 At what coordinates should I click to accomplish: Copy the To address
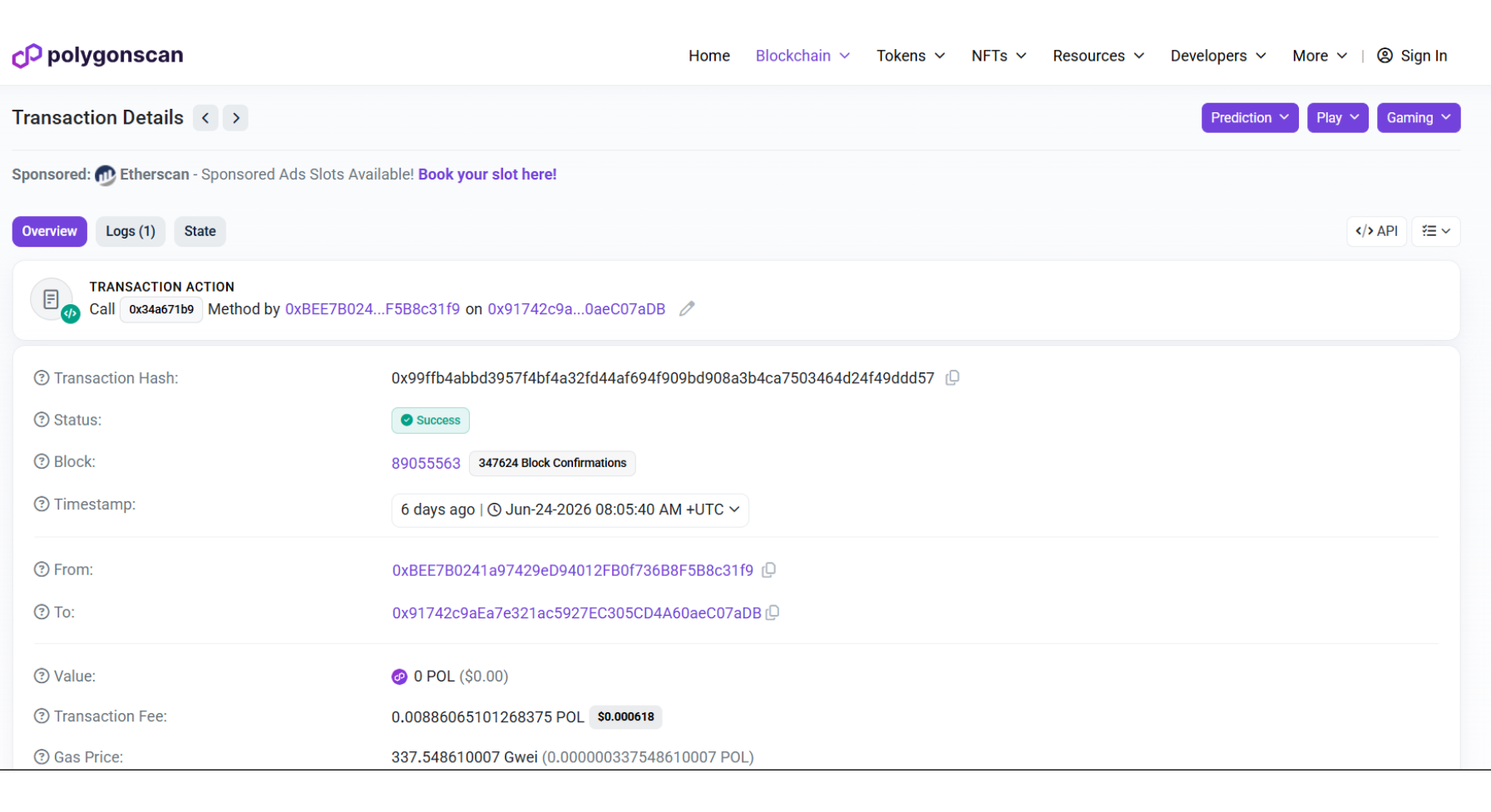coord(773,613)
